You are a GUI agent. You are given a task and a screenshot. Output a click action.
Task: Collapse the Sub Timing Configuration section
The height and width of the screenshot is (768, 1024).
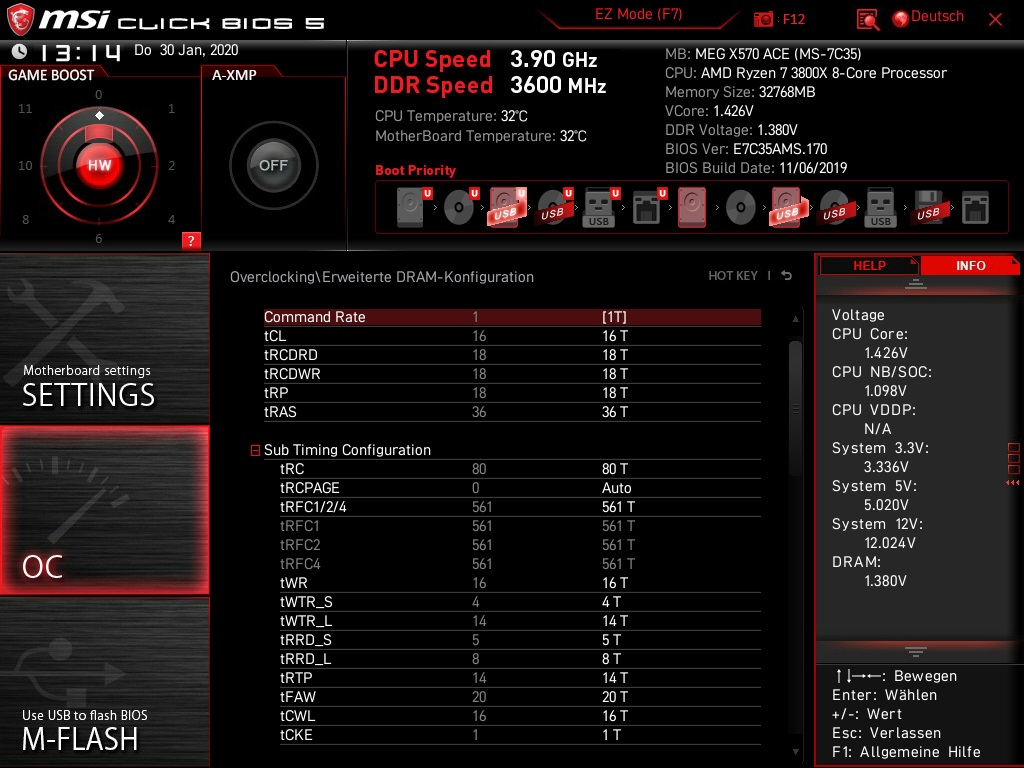tap(255, 450)
